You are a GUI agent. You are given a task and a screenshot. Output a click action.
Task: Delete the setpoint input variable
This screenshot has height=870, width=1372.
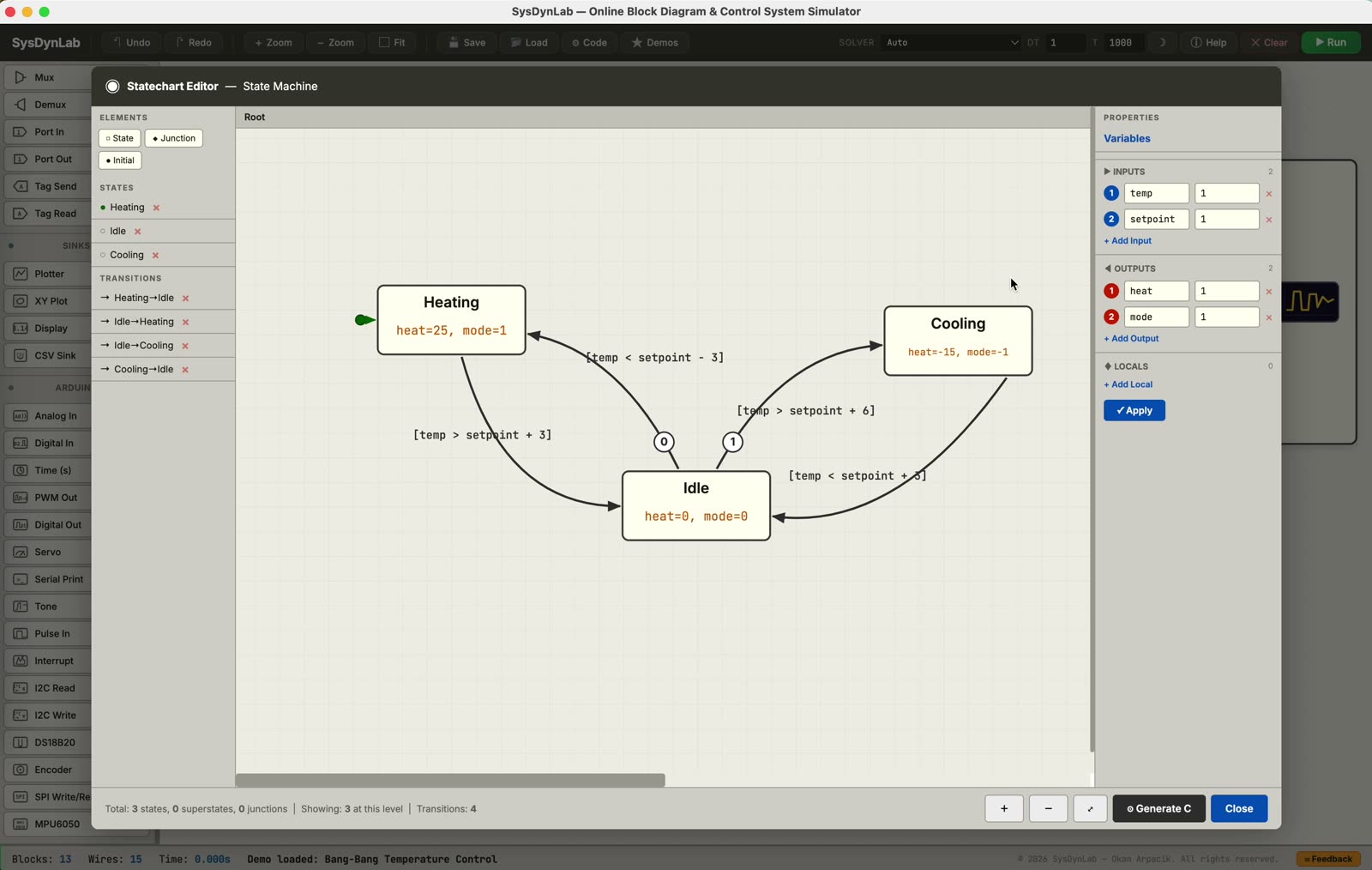(x=1269, y=220)
